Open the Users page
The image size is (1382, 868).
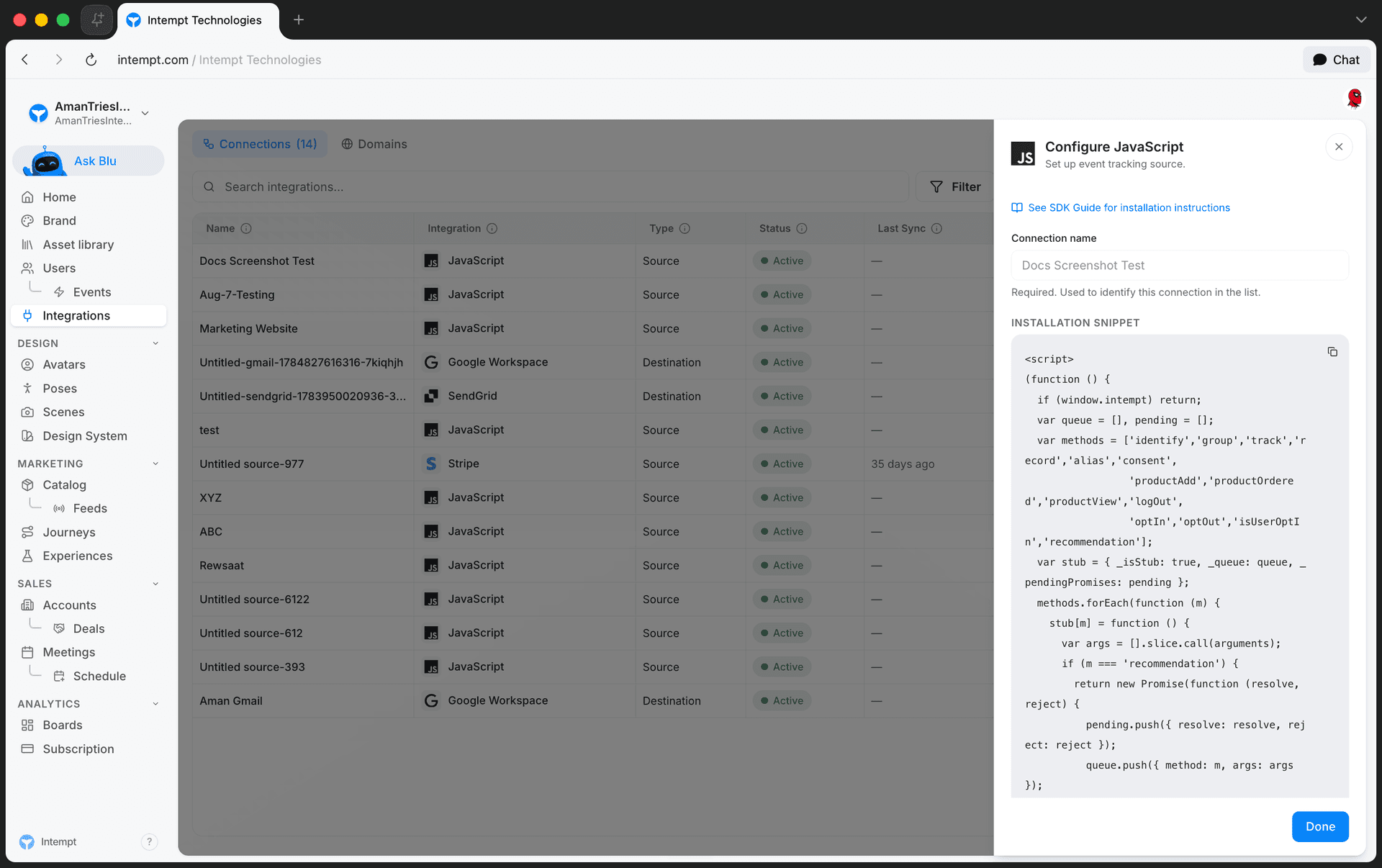point(59,268)
